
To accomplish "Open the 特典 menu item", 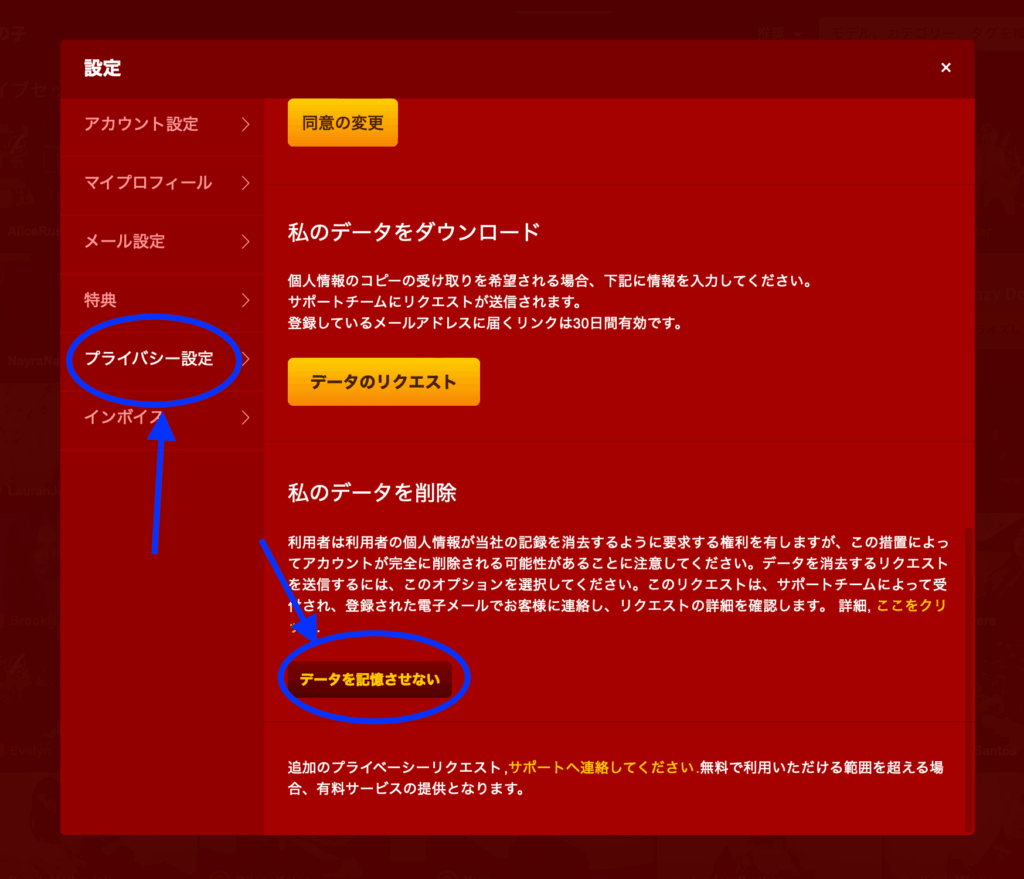I will [x=101, y=300].
